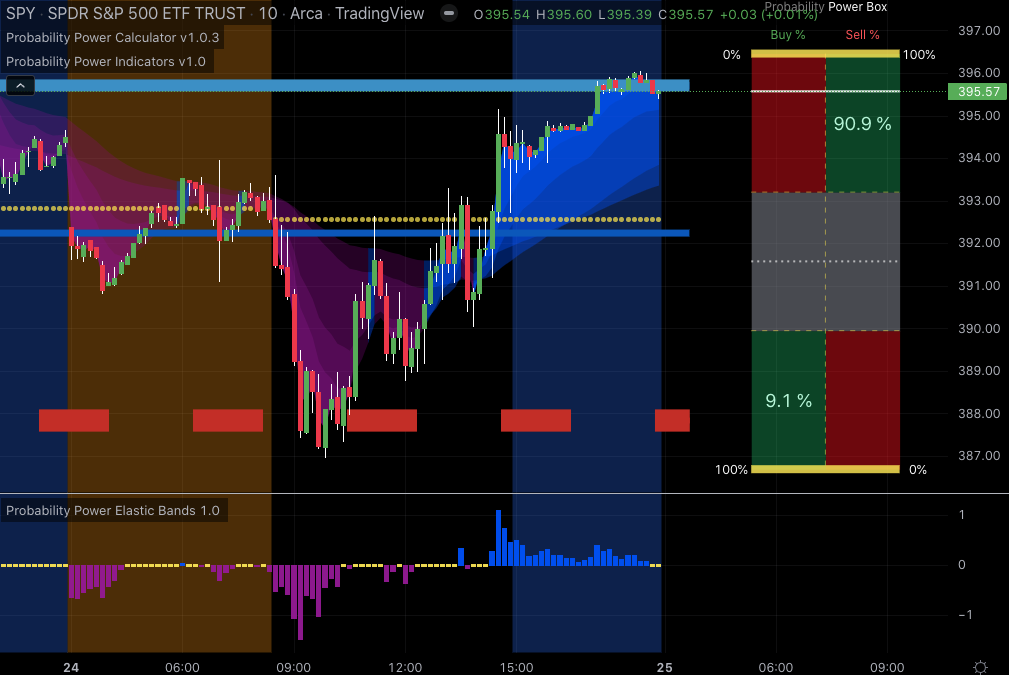Collapse the indicator legend with chevron button
This screenshot has height=675, width=1009.
coord(19,86)
